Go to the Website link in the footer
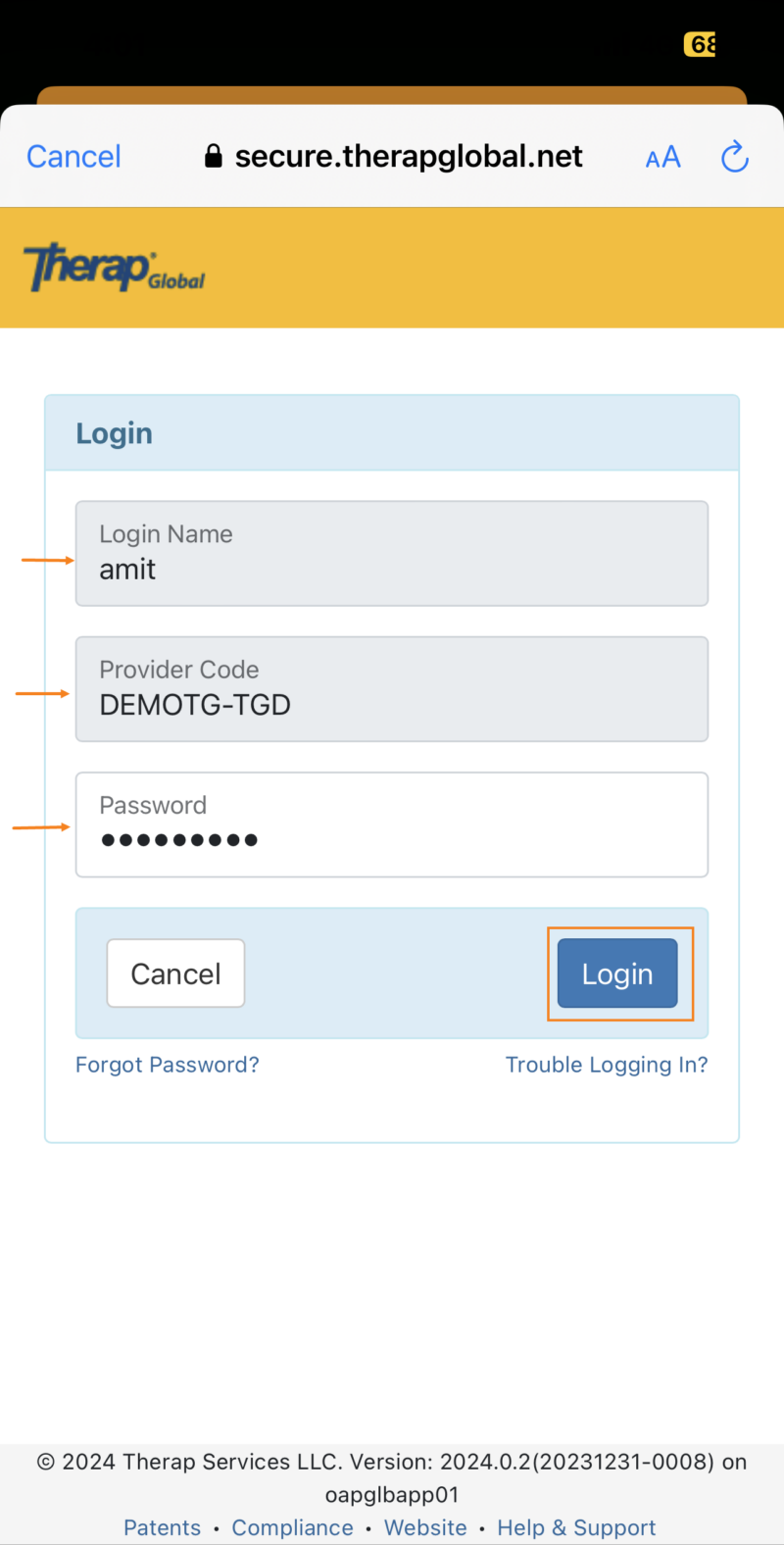This screenshot has height=1545, width=784. [x=425, y=1527]
